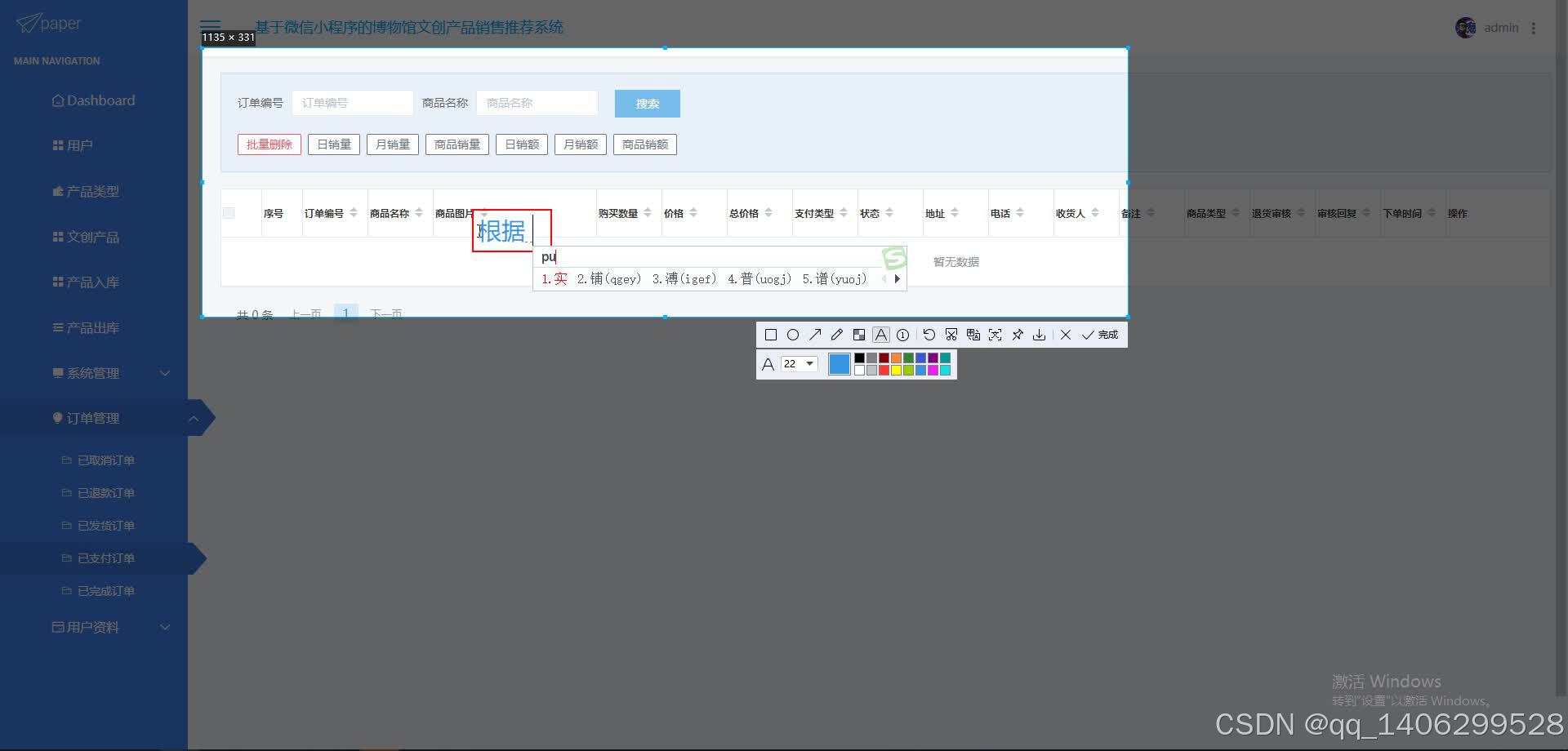The width and height of the screenshot is (1568, 751).
Task: Click 完成 to finish screenshot
Action: click(1100, 335)
